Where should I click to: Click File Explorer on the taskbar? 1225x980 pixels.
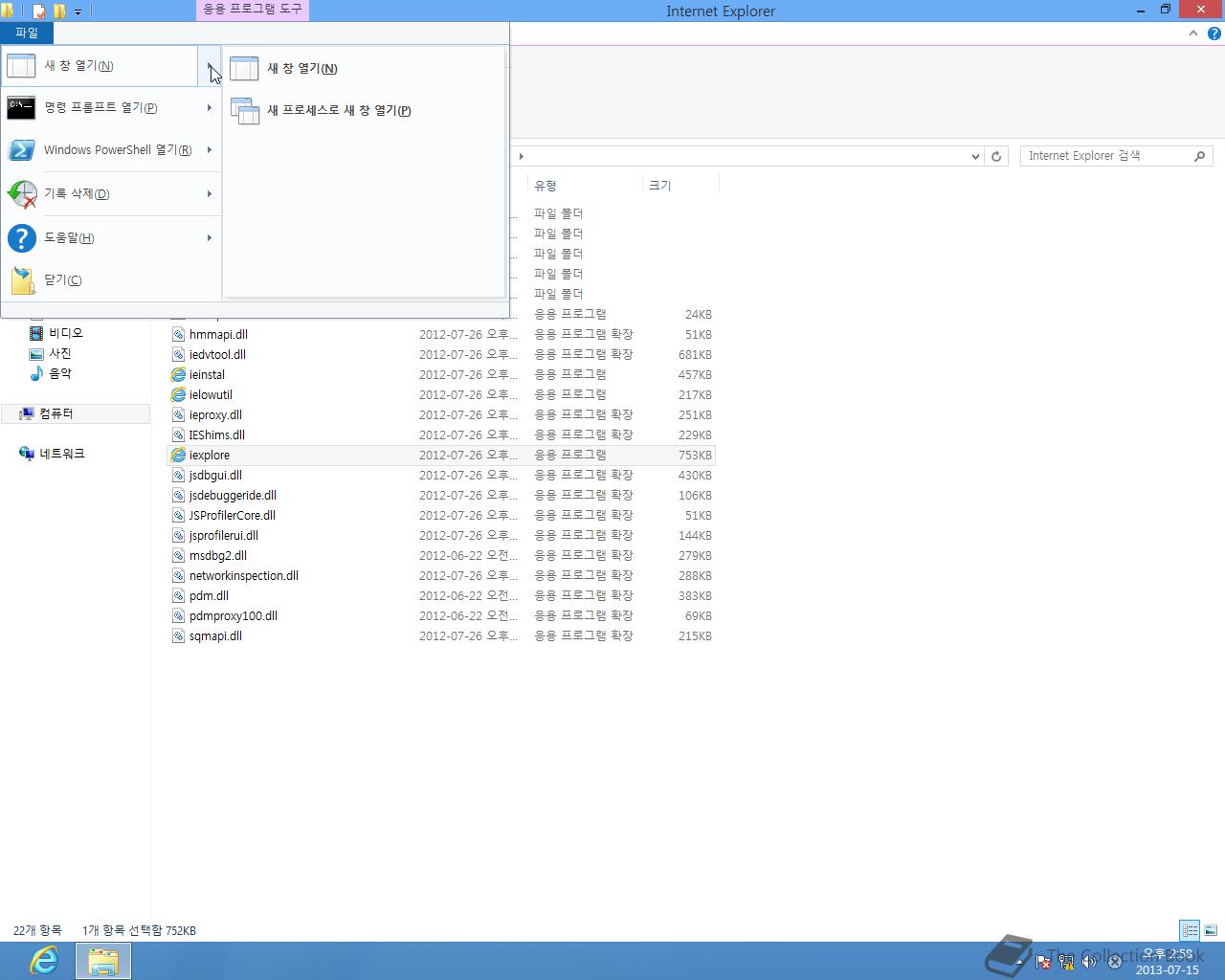103,961
